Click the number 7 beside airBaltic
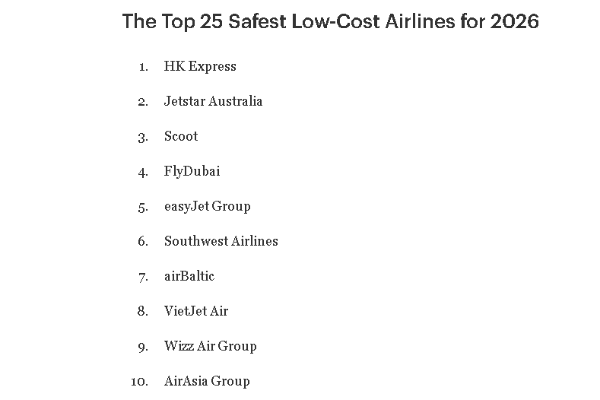The image size is (600, 400). (143, 277)
